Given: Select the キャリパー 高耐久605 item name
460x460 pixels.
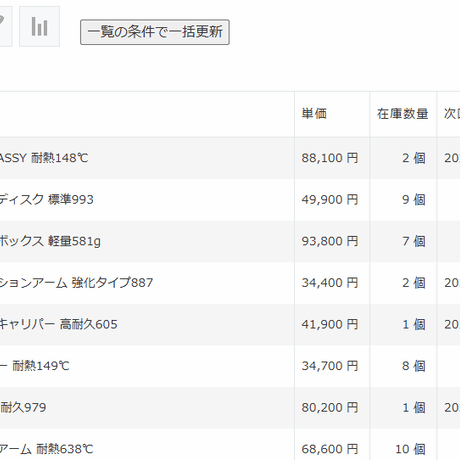Looking at the screenshot, I should pos(58,324).
